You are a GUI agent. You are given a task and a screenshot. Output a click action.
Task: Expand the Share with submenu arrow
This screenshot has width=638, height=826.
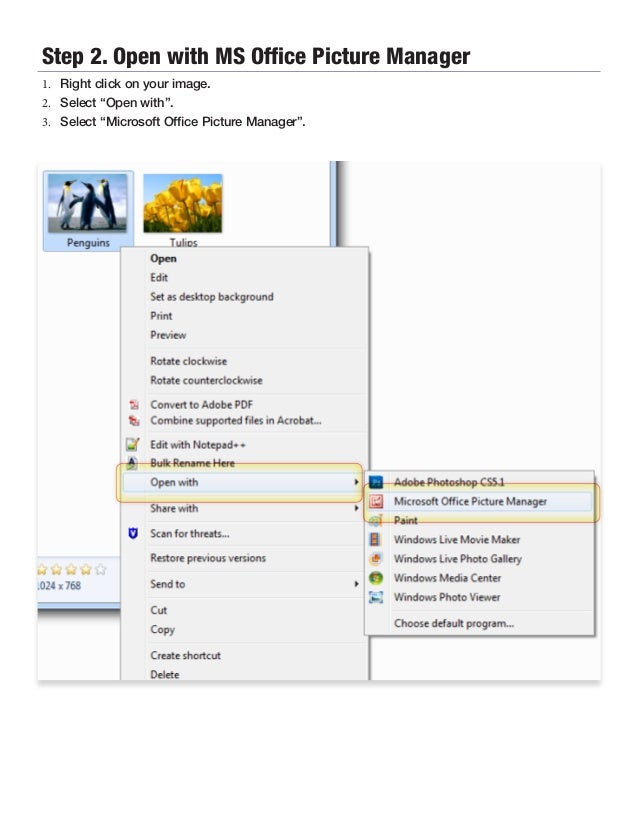356,508
